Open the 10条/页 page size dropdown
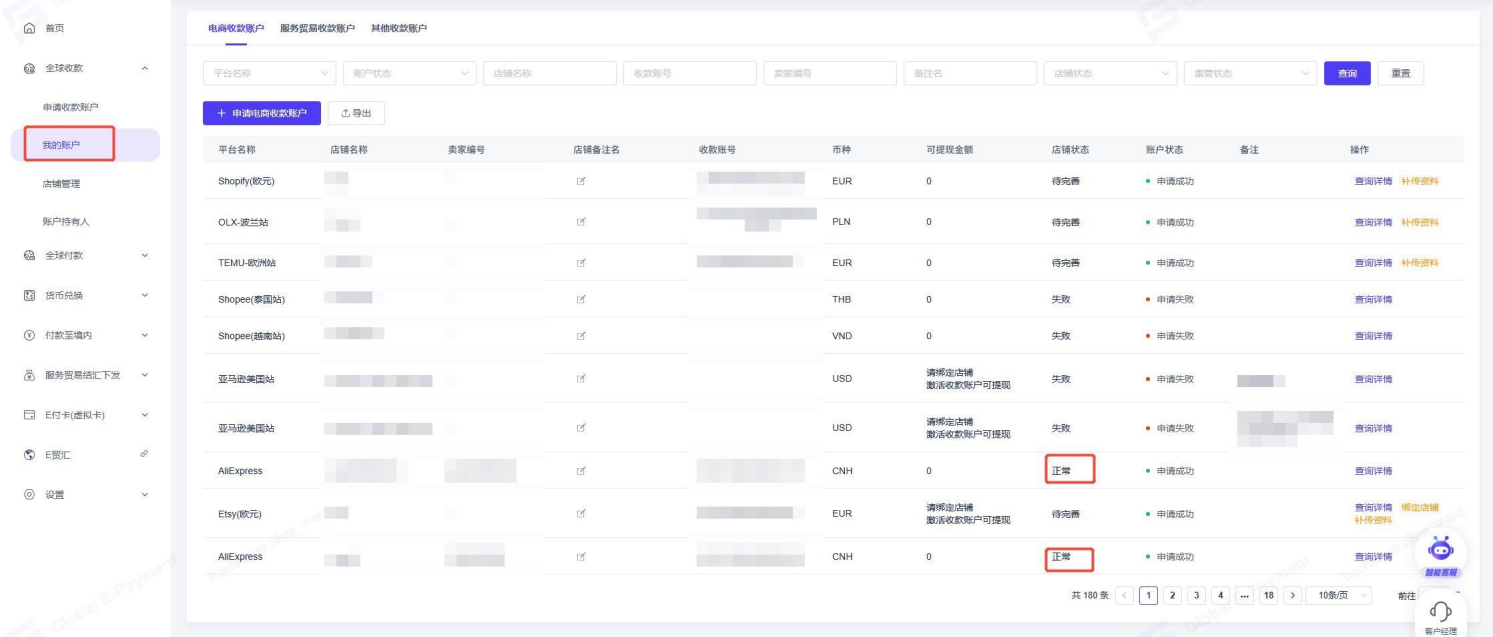Image resolution: width=1493 pixels, height=637 pixels. tap(1338, 595)
